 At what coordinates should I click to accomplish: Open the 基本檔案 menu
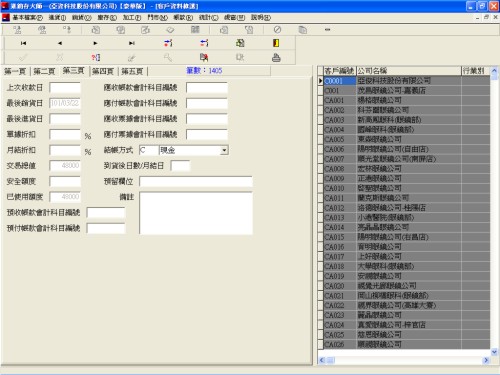coord(27,17)
